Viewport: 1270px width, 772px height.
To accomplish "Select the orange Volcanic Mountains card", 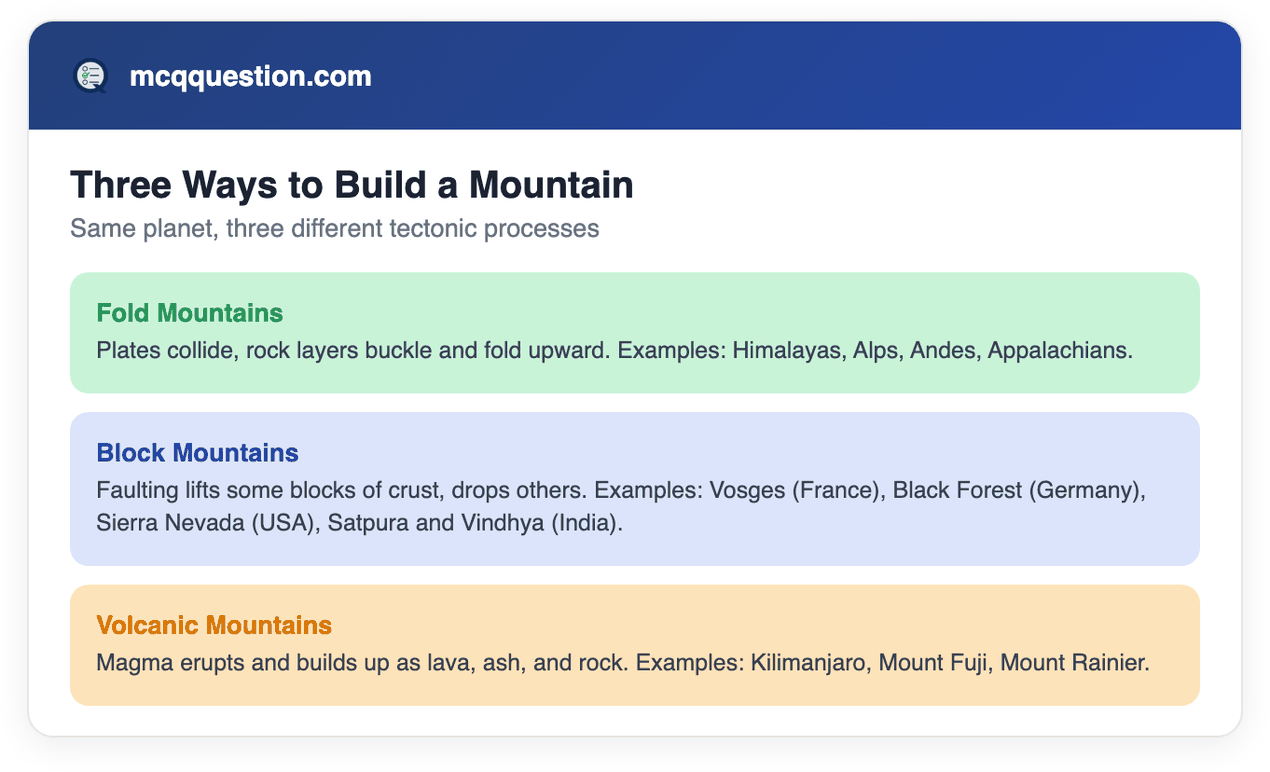I will [635, 645].
